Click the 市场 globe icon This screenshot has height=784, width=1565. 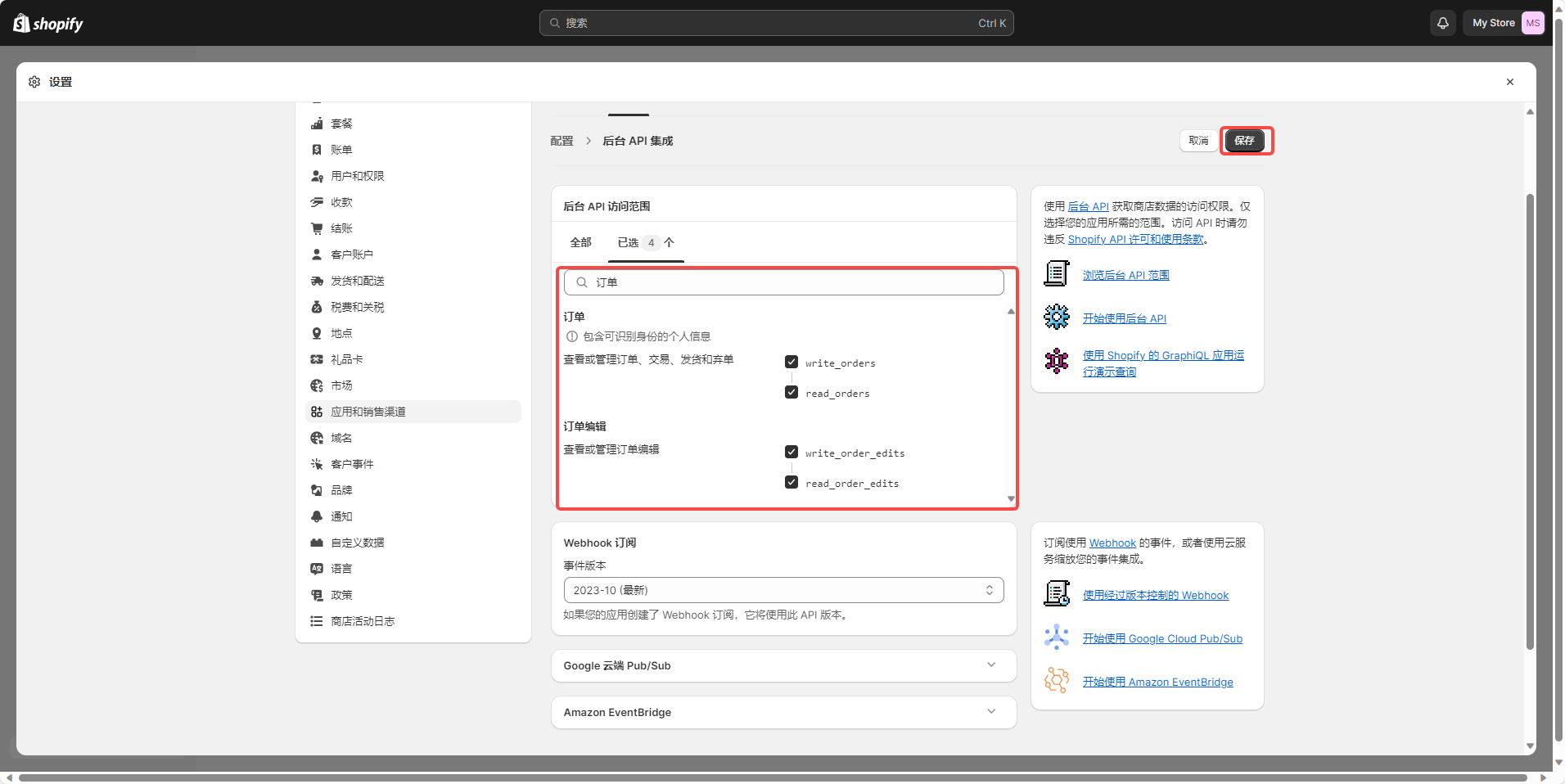[x=317, y=385]
